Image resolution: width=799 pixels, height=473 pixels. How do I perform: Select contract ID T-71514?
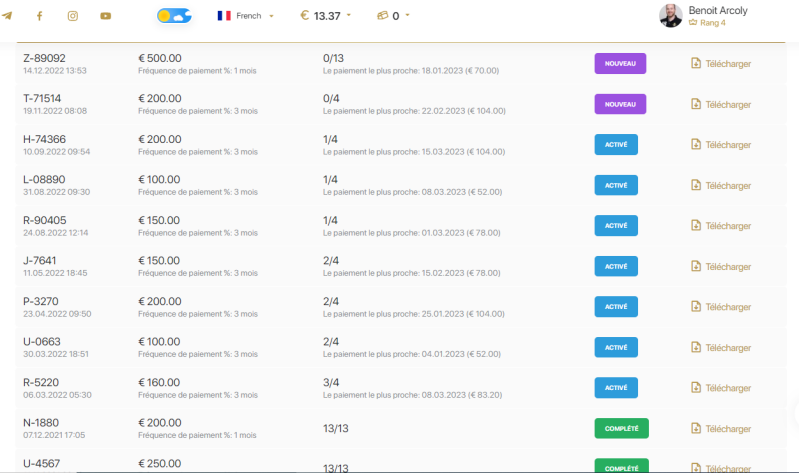42,98
